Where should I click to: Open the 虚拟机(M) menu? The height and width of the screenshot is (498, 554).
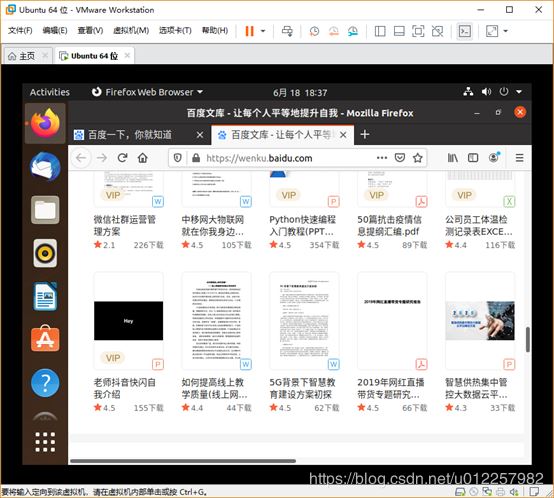point(131,30)
